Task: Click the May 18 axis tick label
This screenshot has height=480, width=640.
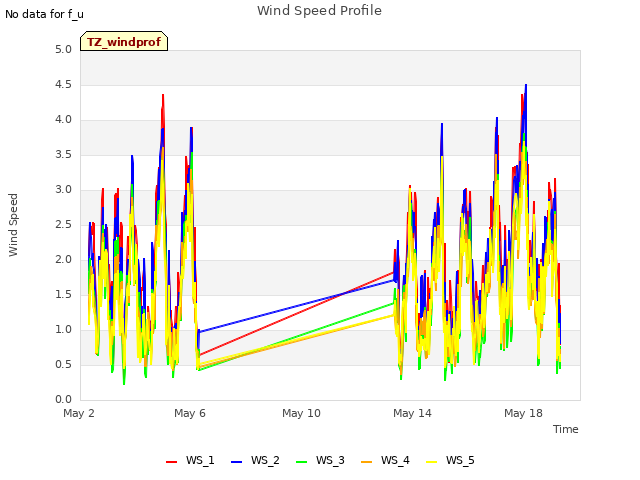Action: pos(523,413)
